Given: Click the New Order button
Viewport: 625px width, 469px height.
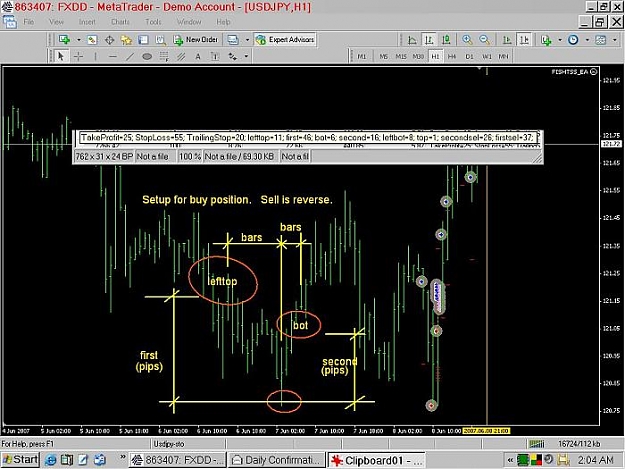Looking at the screenshot, I should click(x=196, y=39).
